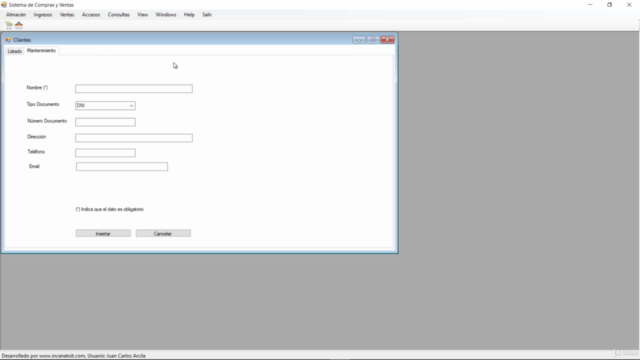
Task: Open the Windows menu
Action: pyautogui.click(x=166, y=15)
